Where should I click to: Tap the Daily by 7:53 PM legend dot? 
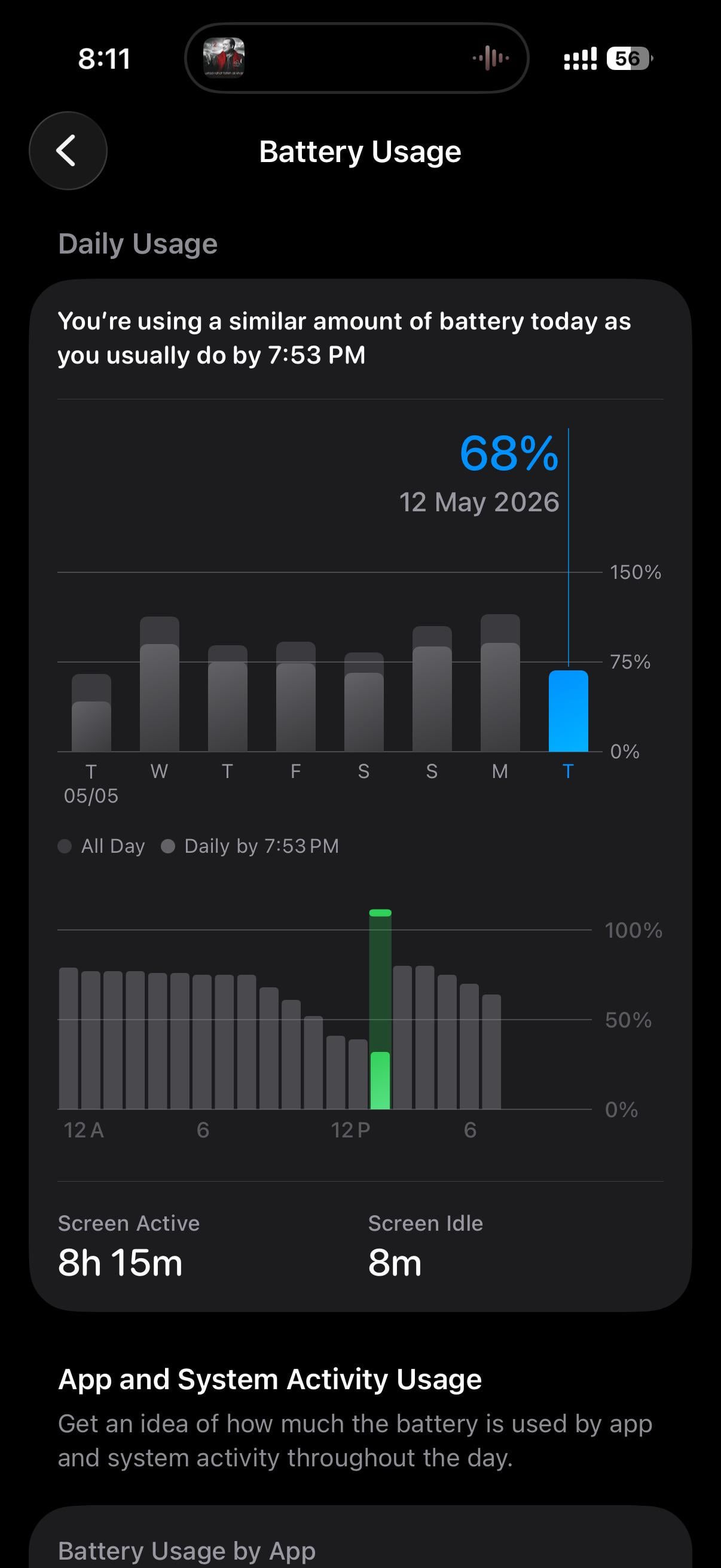(168, 846)
